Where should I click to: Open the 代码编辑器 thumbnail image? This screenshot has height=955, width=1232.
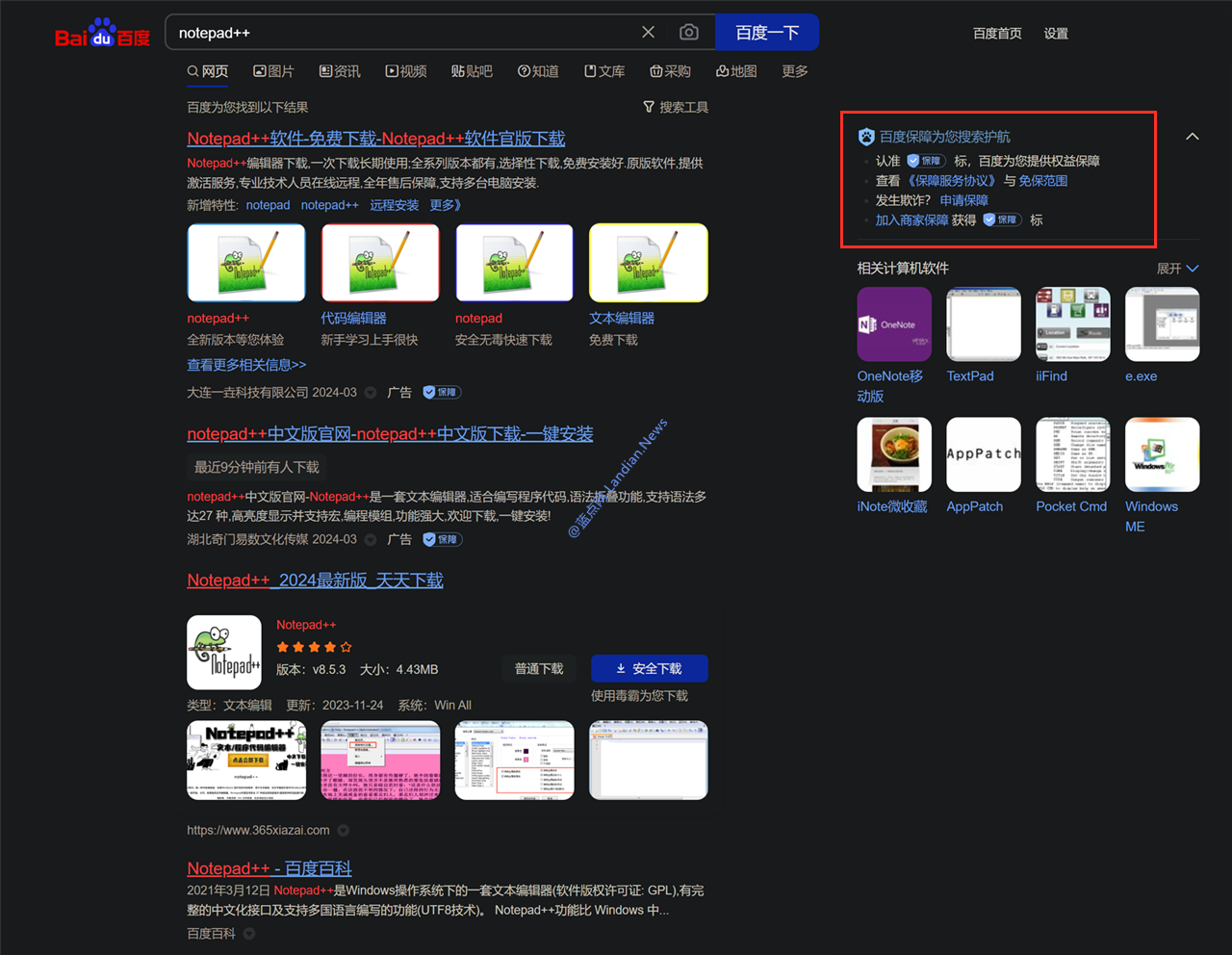point(380,263)
